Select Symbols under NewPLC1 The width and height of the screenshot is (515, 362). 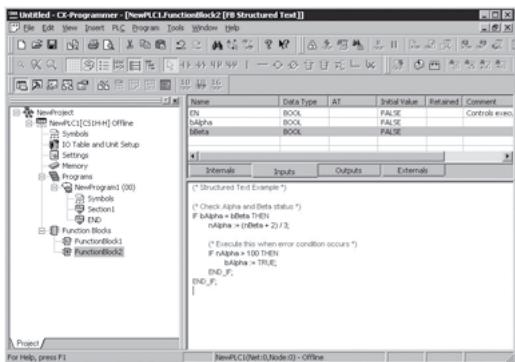tap(75, 134)
